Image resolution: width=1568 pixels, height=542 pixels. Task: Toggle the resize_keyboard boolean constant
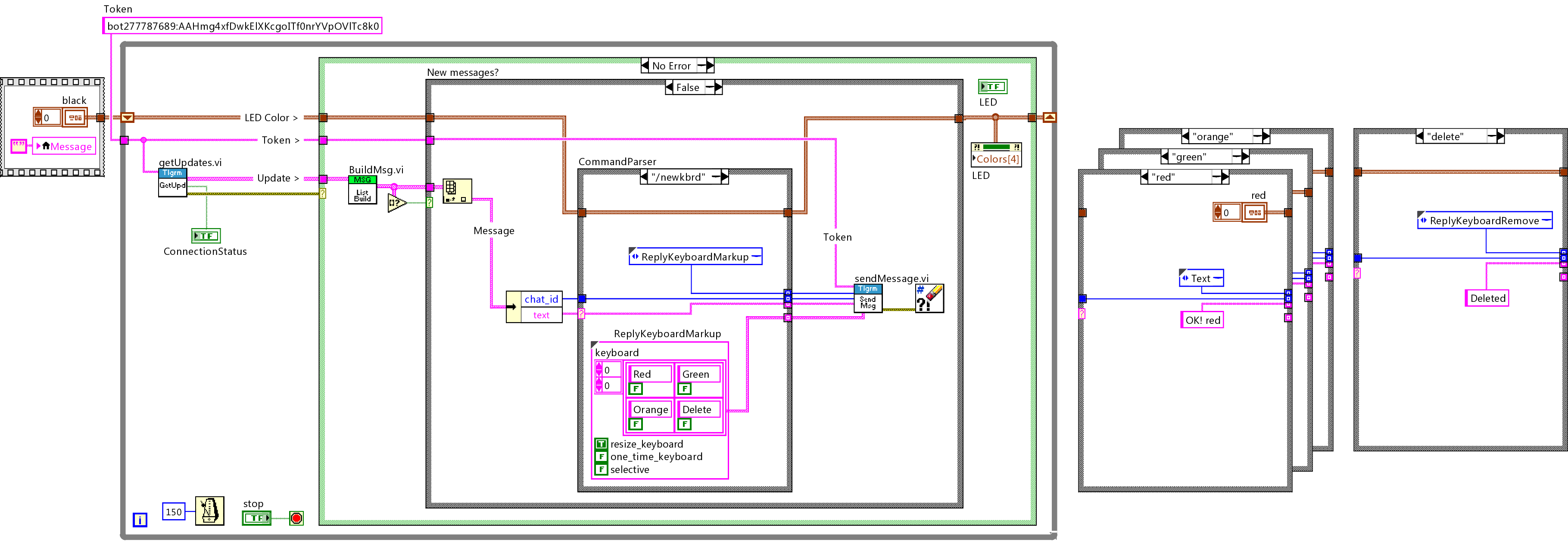[601, 444]
